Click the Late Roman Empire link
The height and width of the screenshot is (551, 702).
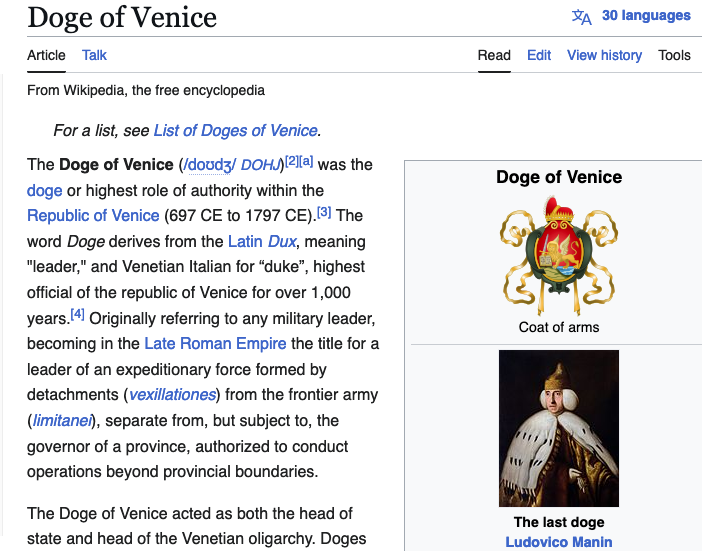(x=215, y=343)
